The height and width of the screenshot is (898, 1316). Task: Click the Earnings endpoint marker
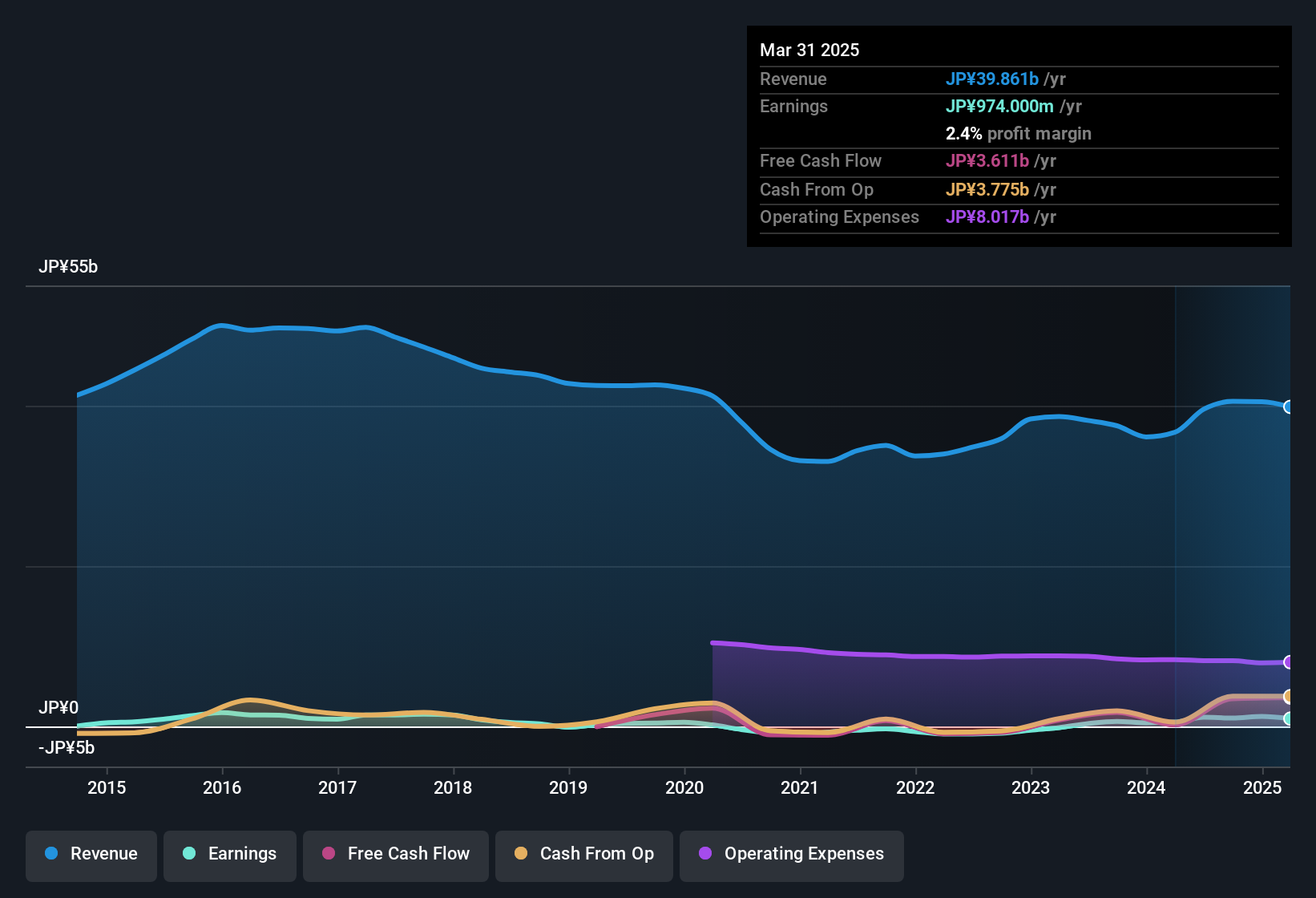coord(1288,718)
